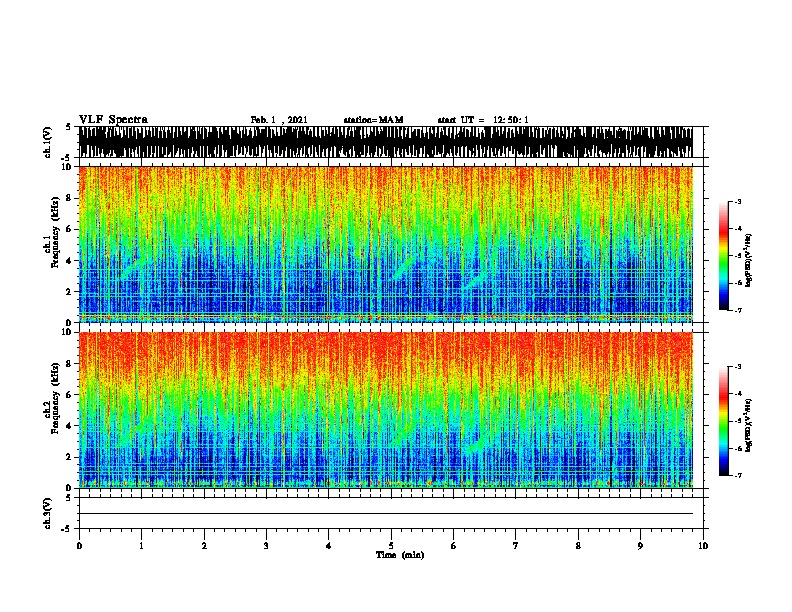Click the rising tone near 1 min in ch.1 spectrogram
The width and height of the screenshot is (792, 612).
(135, 266)
